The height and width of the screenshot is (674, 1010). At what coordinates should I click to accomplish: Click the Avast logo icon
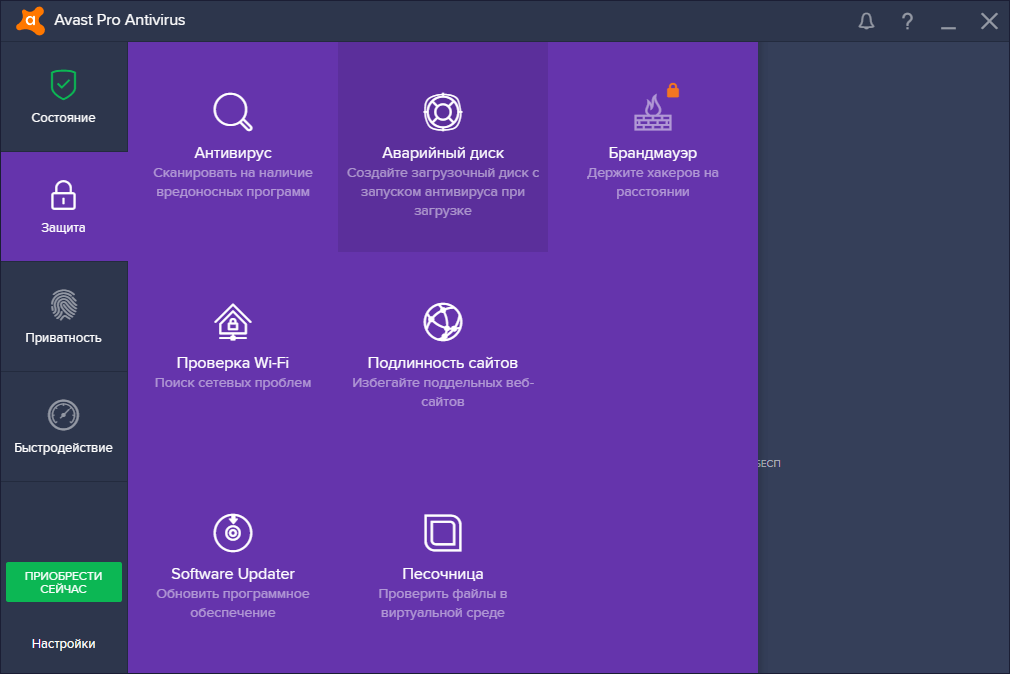point(29,20)
